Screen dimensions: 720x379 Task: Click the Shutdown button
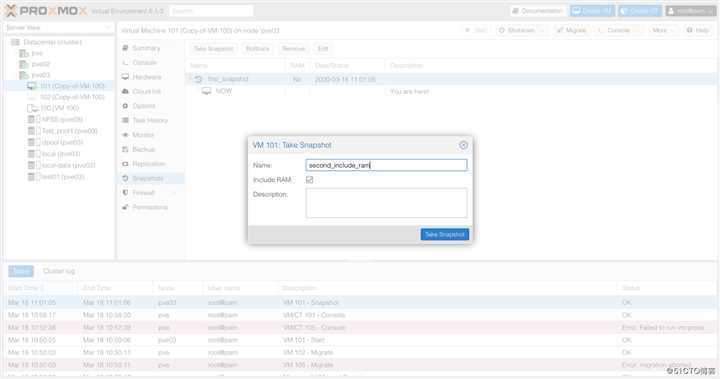(522, 30)
